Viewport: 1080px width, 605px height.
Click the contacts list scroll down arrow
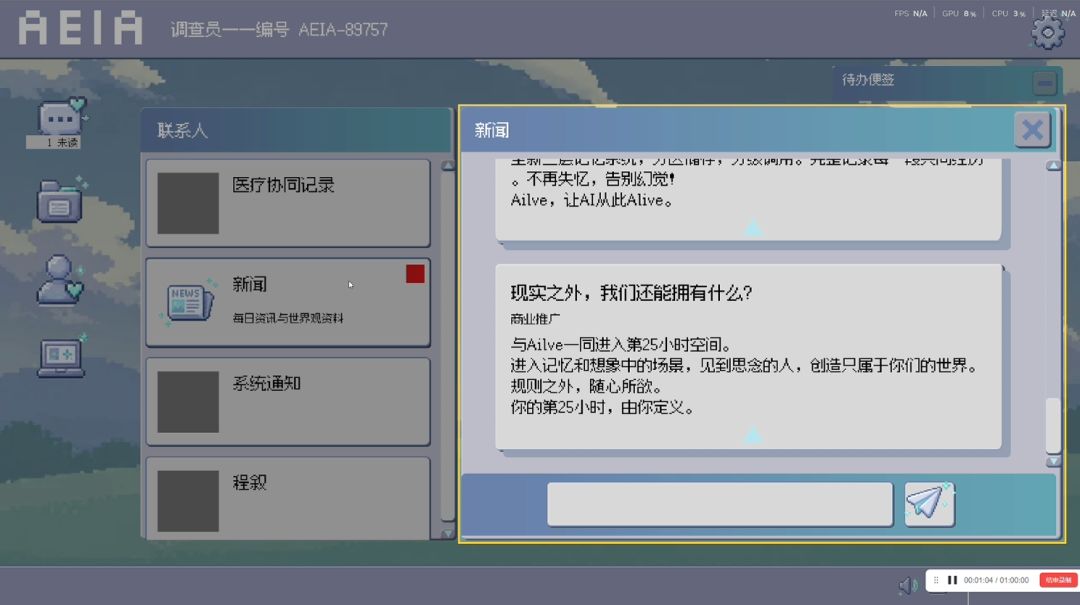click(x=447, y=533)
